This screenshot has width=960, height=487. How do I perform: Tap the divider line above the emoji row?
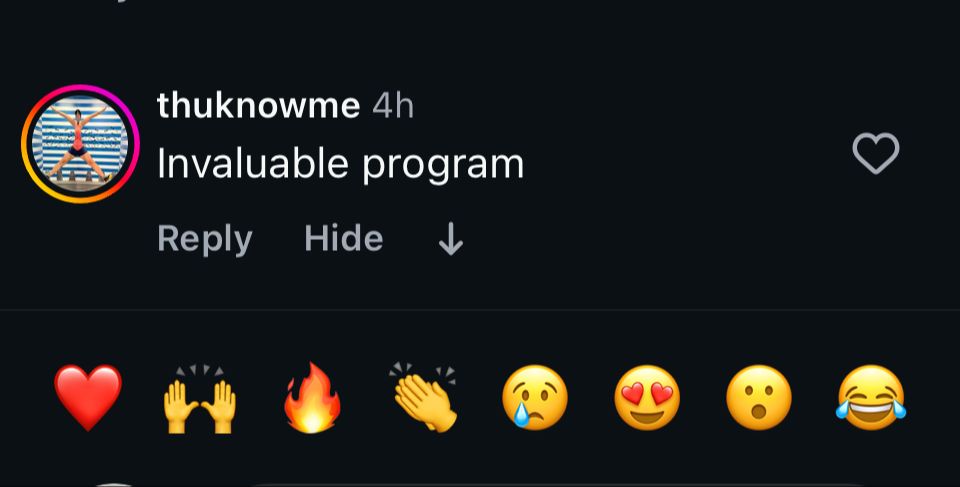(480, 310)
